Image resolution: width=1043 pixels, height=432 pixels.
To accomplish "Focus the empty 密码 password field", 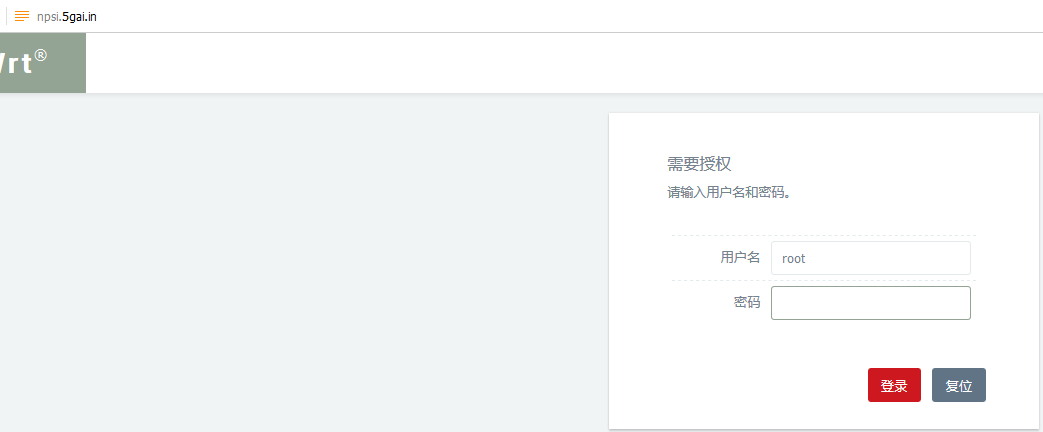I will point(871,303).
